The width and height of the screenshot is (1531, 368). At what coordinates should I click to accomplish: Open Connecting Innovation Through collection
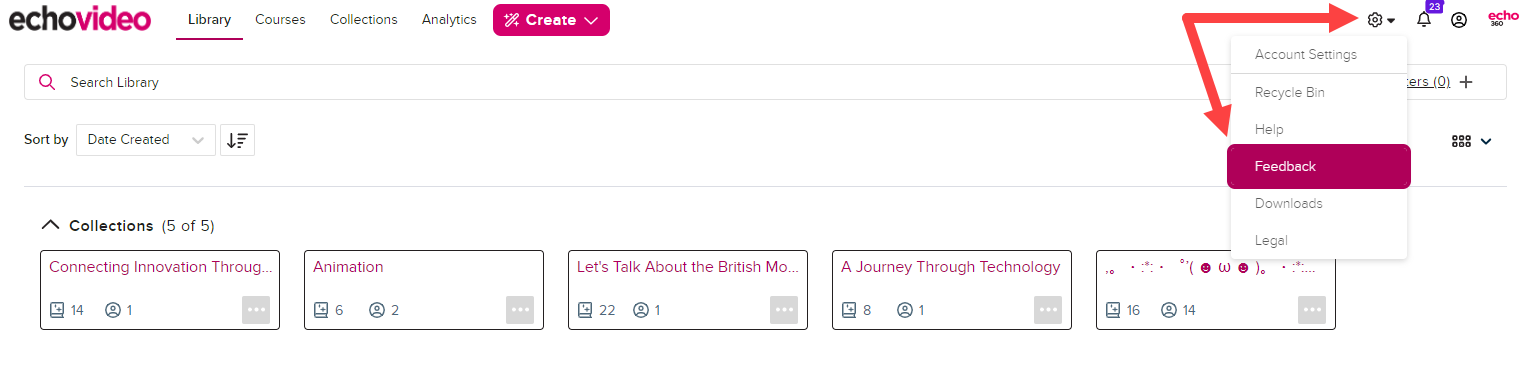(x=161, y=267)
